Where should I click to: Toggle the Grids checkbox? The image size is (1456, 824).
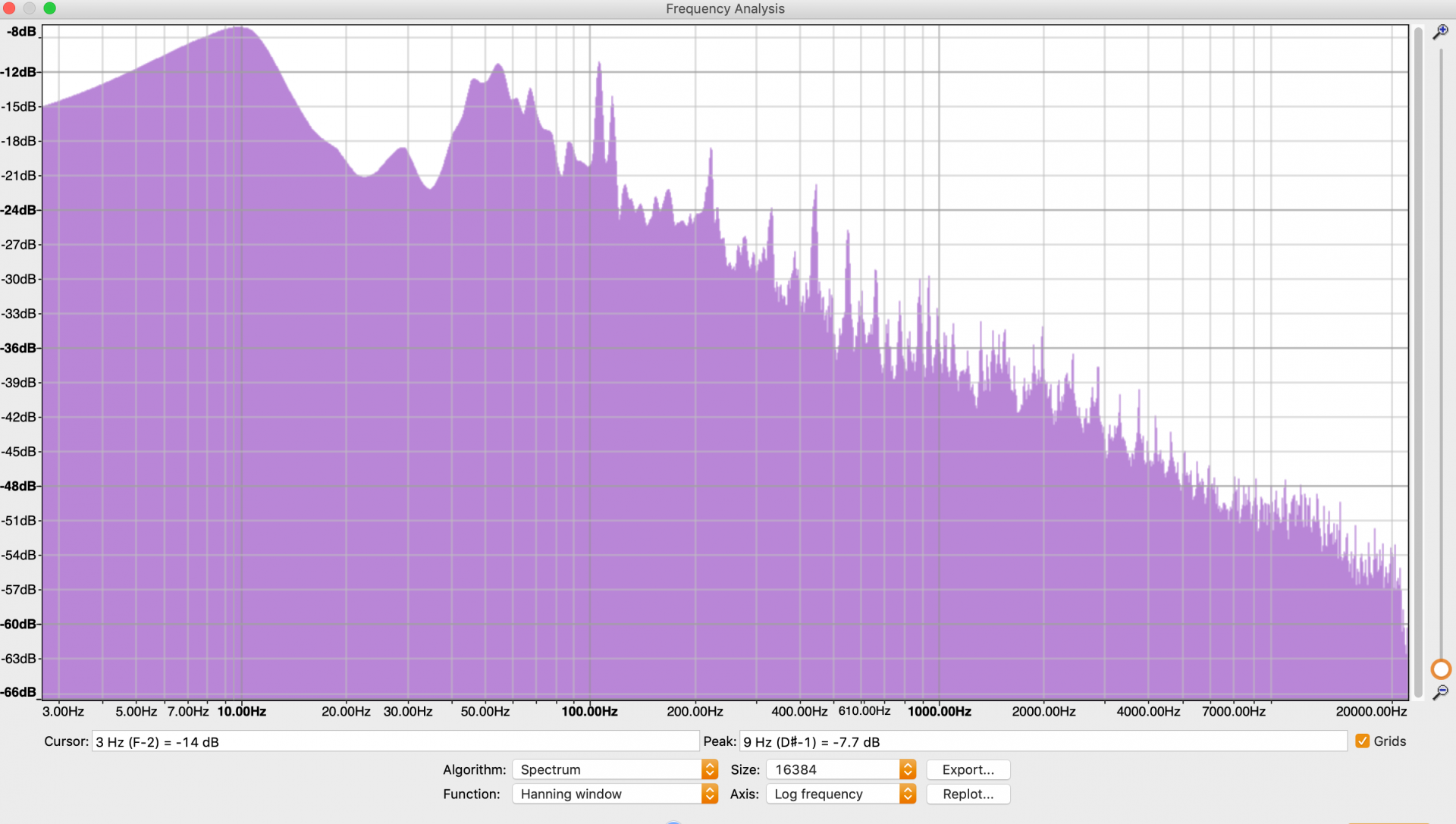coord(1363,741)
